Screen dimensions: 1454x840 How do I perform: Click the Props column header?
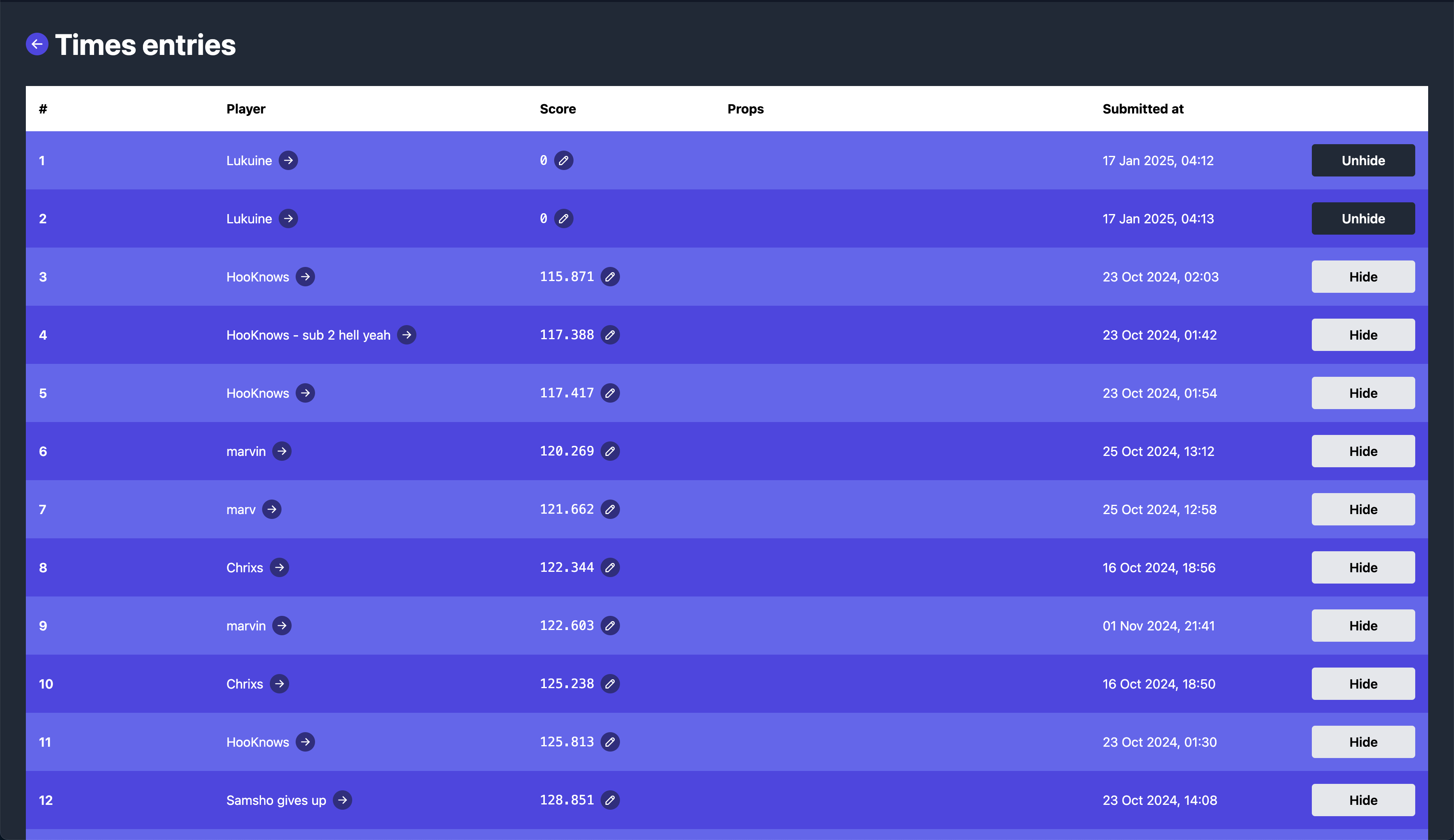click(x=746, y=109)
